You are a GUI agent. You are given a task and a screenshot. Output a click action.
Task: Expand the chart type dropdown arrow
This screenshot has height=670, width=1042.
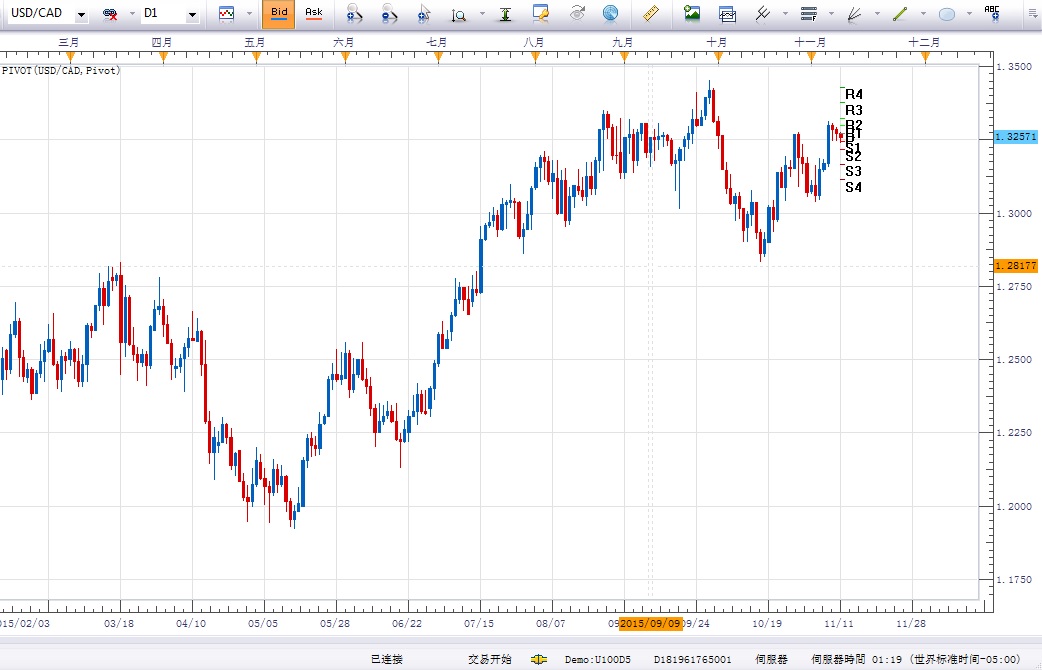tap(249, 14)
